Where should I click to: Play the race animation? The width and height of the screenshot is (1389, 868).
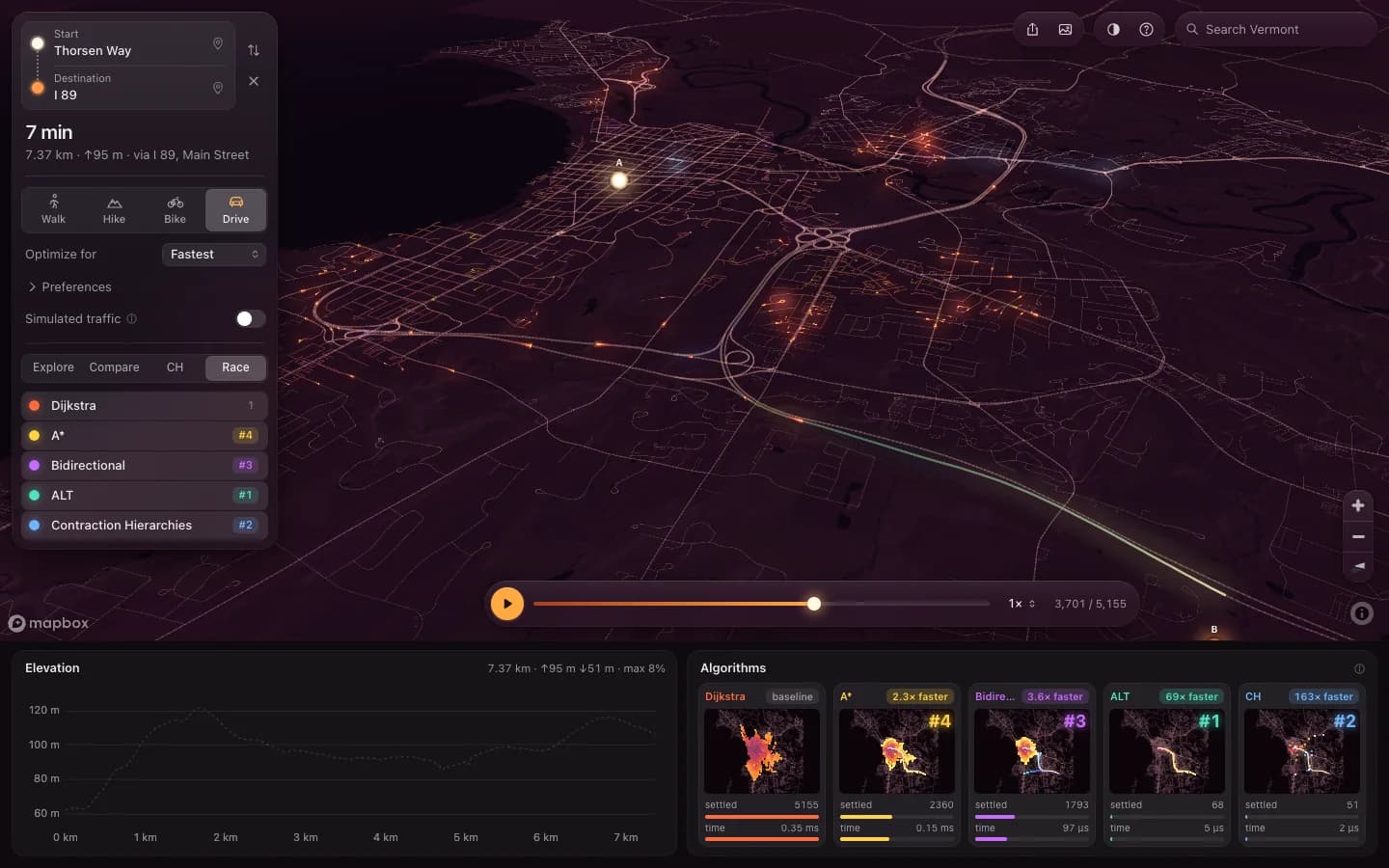[507, 604]
